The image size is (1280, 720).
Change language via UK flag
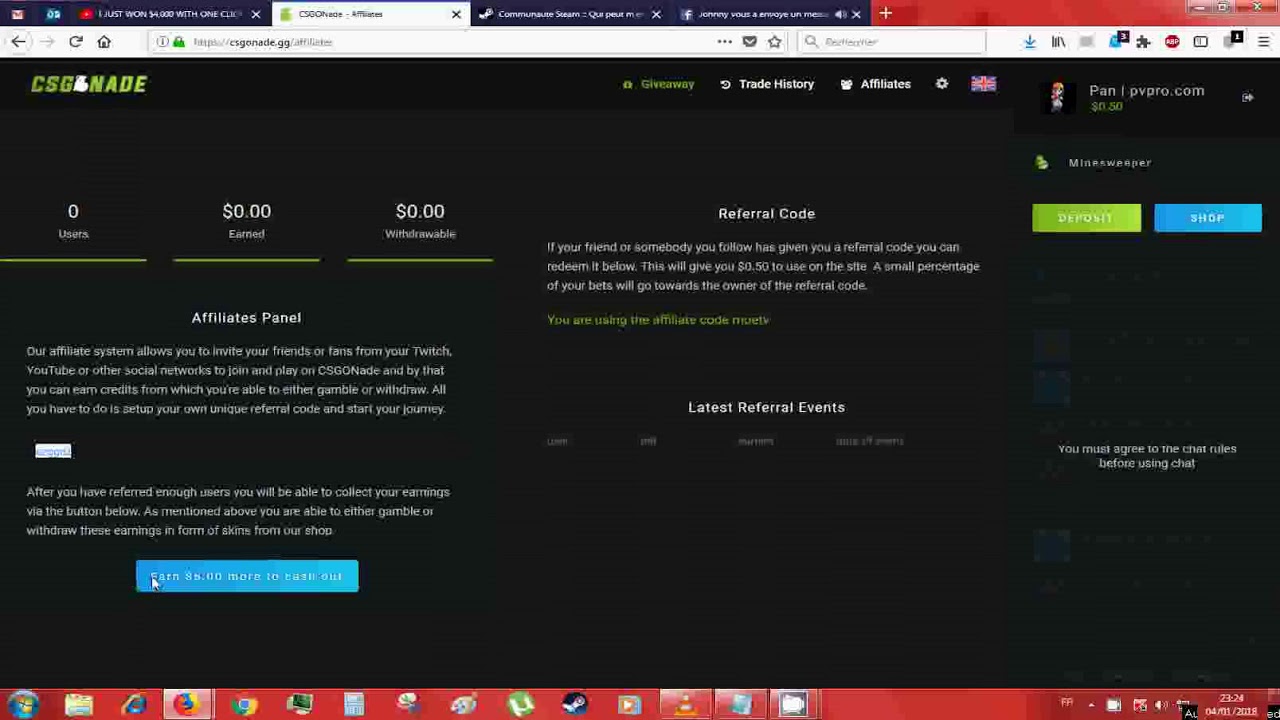tap(983, 84)
